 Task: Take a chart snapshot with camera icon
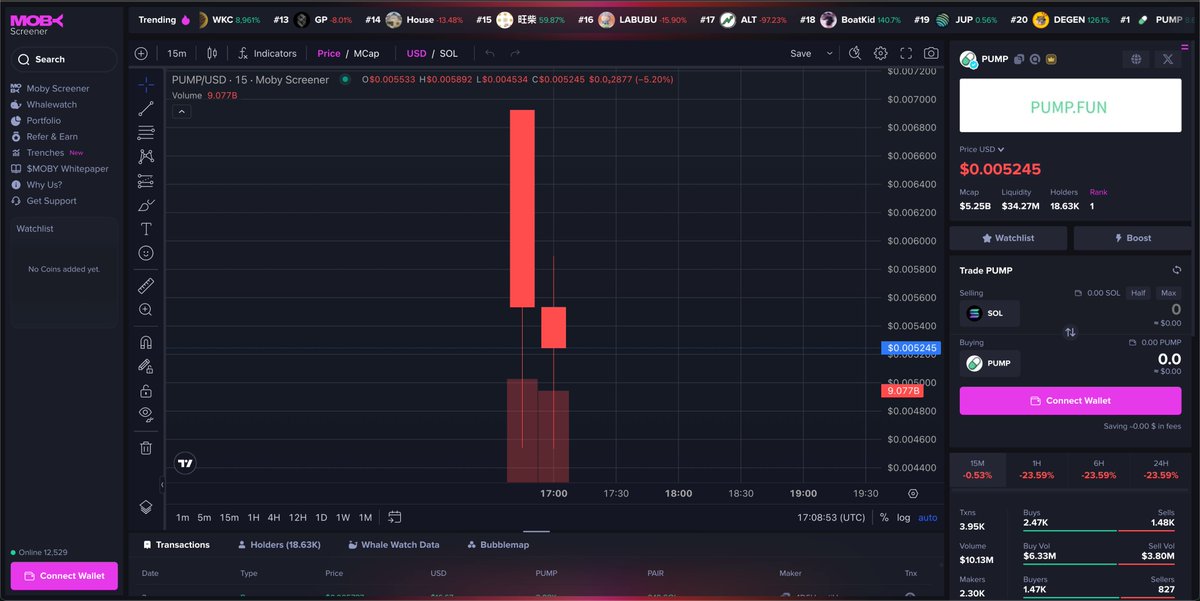(x=931, y=53)
